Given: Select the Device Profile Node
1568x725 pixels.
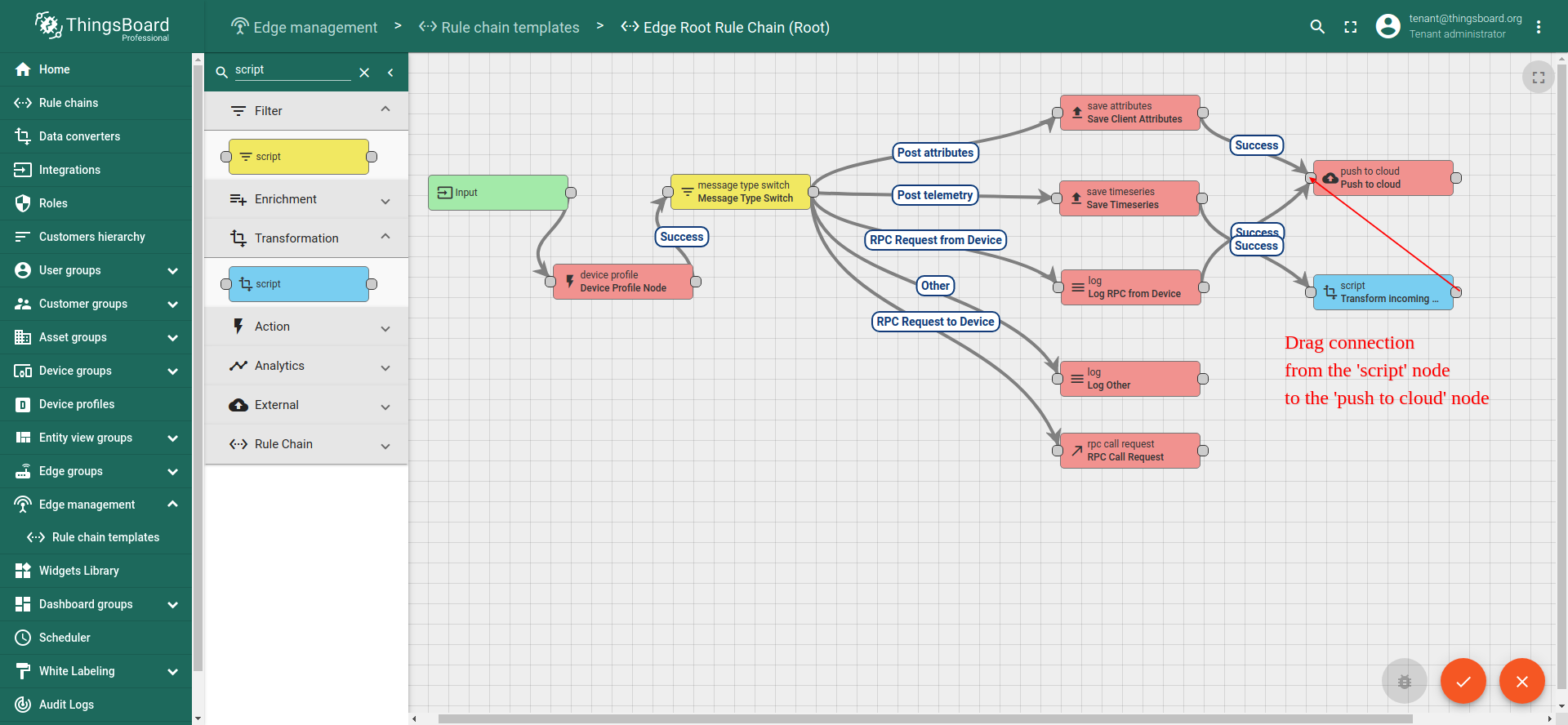Looking at the screenshot, I should [x=623, y=282].
